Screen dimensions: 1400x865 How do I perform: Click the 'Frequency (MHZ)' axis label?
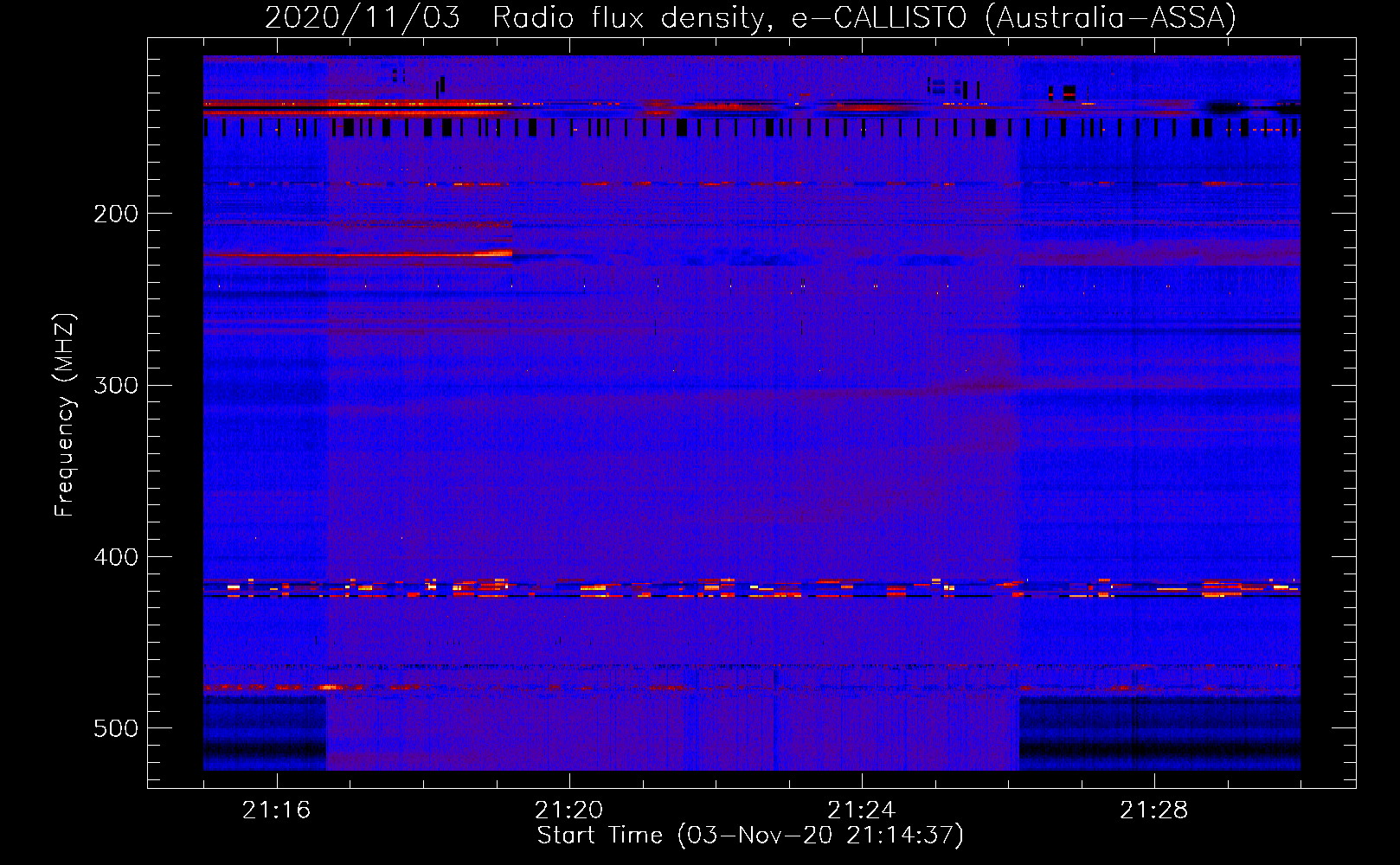coord(65,415)
